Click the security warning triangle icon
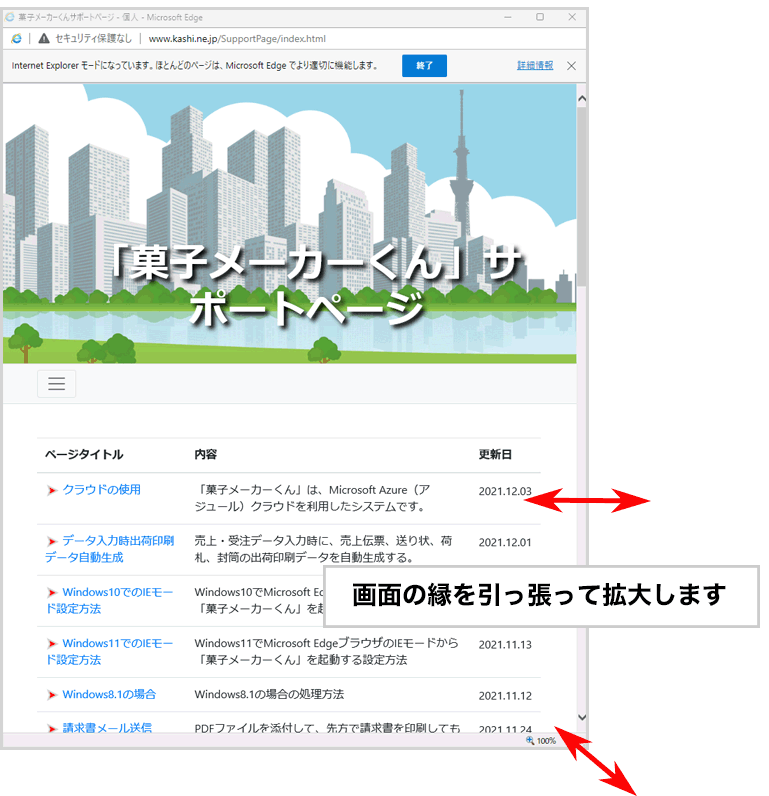769x796 pixels. coord(44,38)
